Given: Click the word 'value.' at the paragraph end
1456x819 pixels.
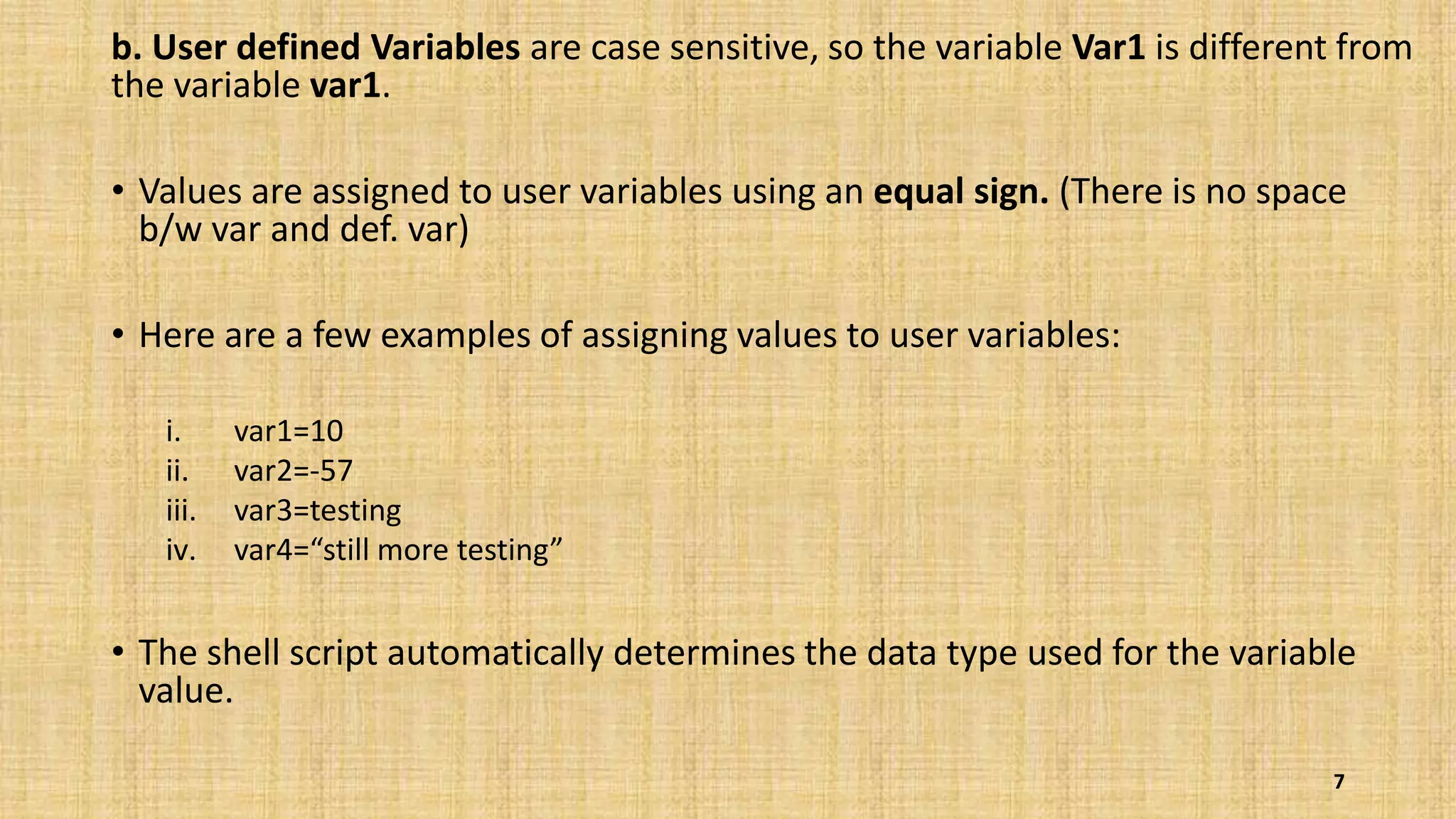Looking at the screenshot, I should click(x=186, y=691).
